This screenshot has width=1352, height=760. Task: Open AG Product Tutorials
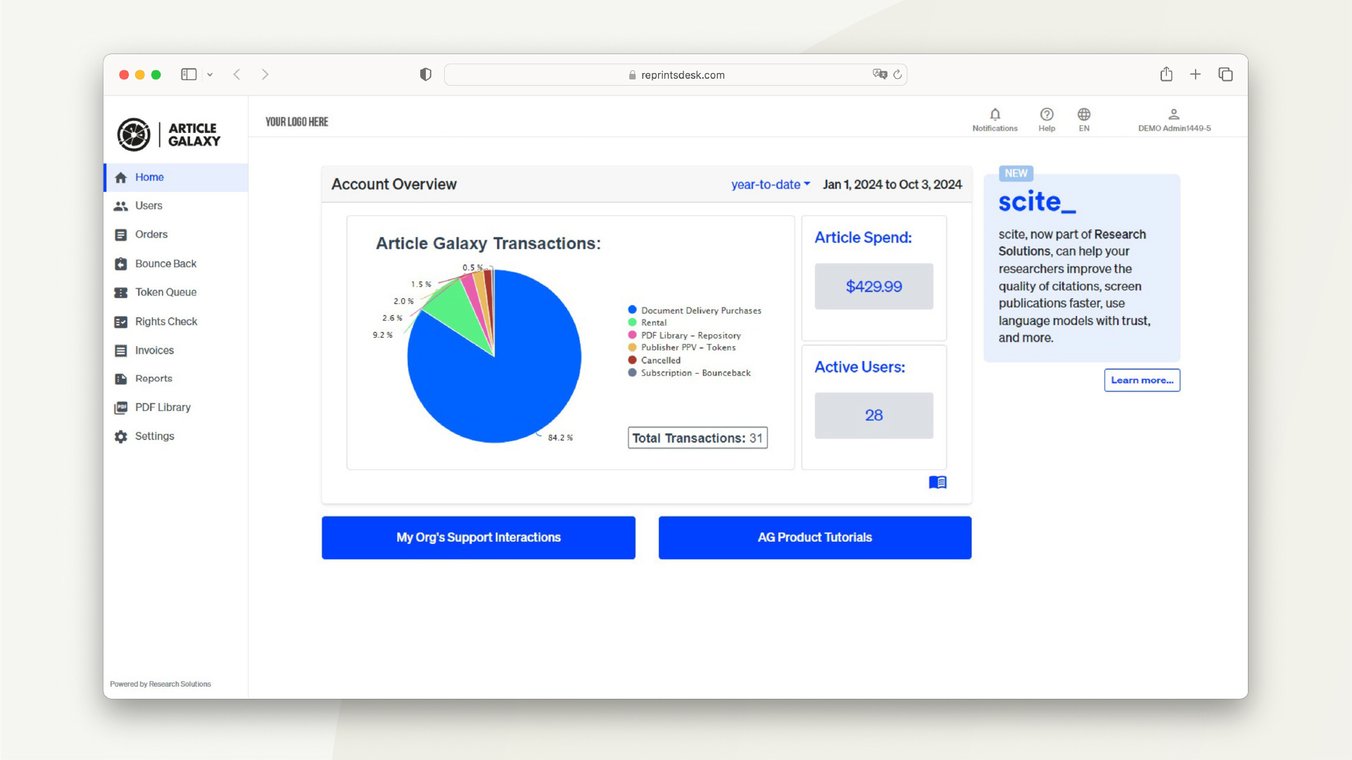[815, 538]
